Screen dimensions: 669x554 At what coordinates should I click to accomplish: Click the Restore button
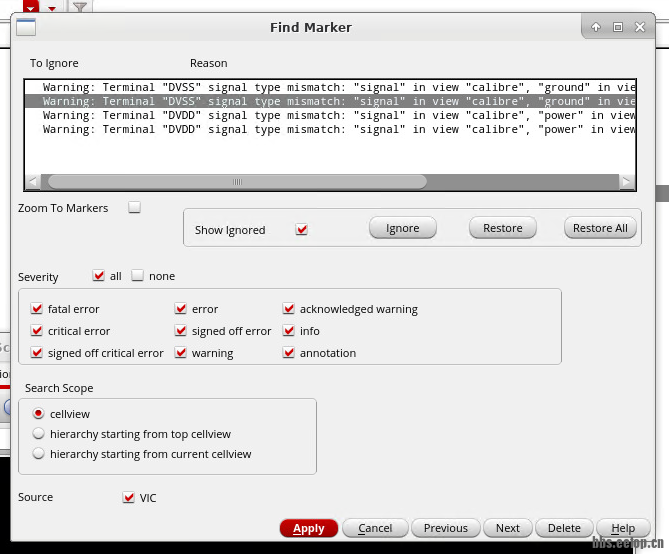point(503,228)
